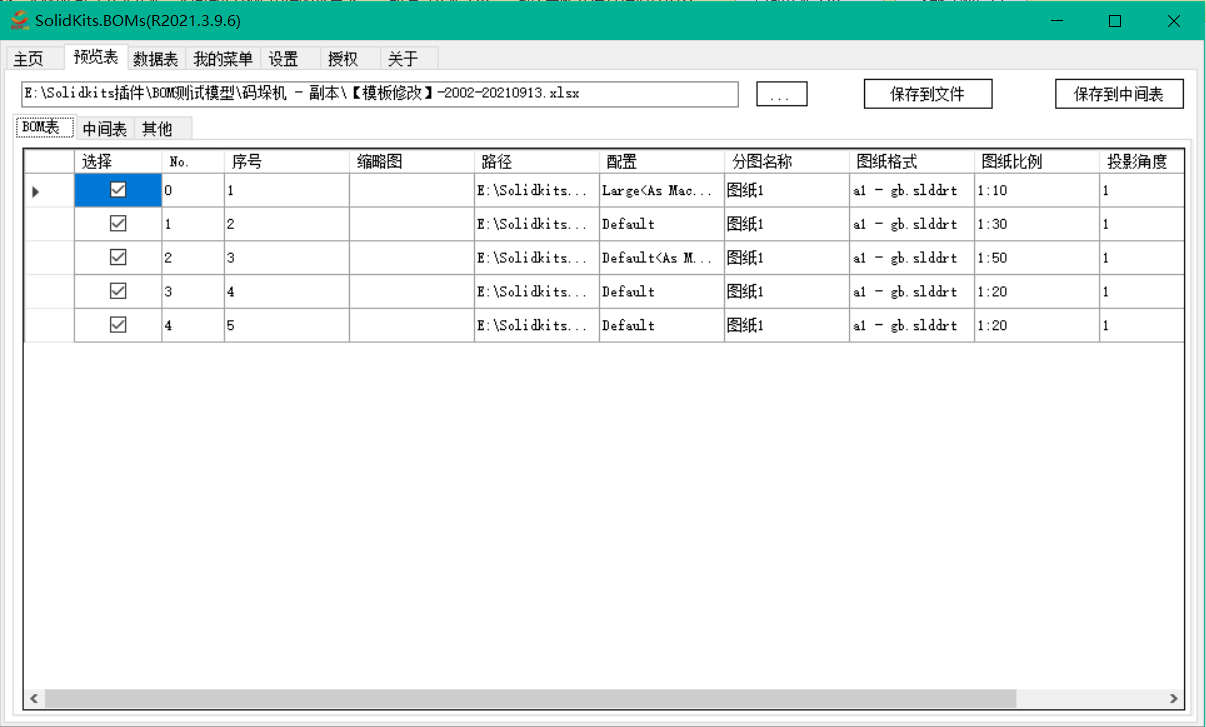
Task: Toggle the checkbox on row No.3
Action: tap(118, 291)
